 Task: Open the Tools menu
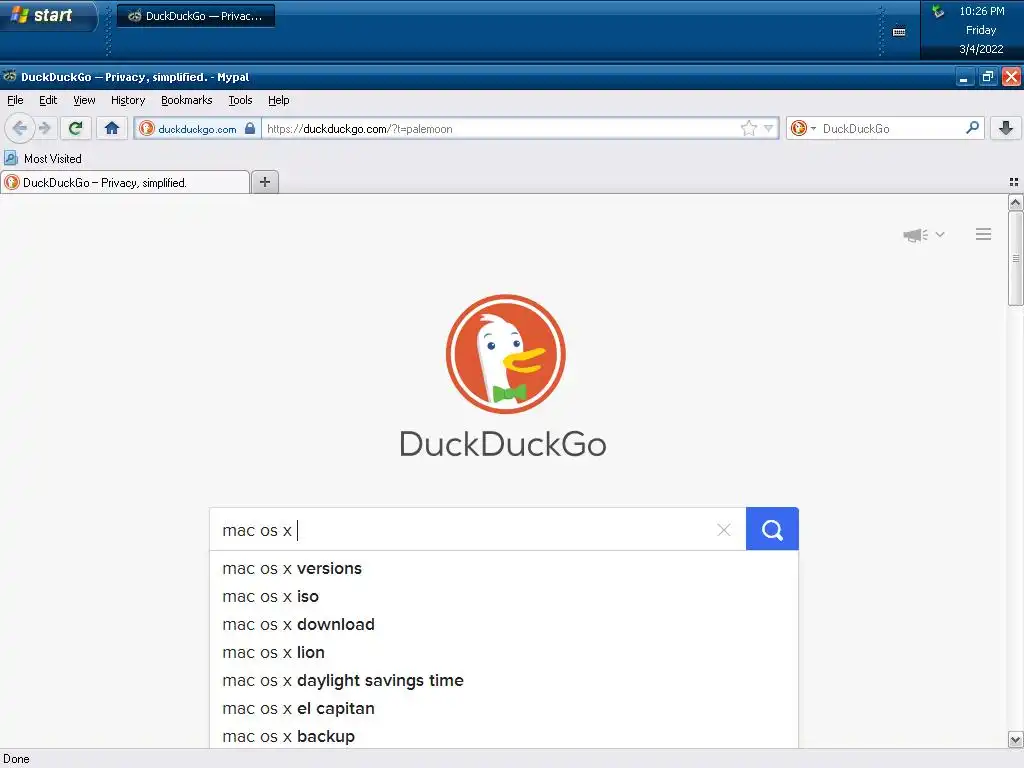point(240,100)
